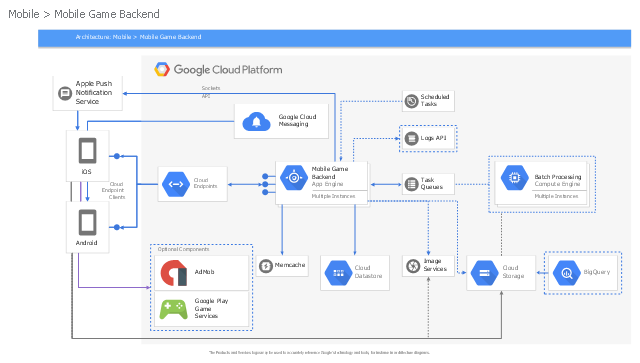
Task: Select the Memcache icon
Action: [x=266, y=266]
